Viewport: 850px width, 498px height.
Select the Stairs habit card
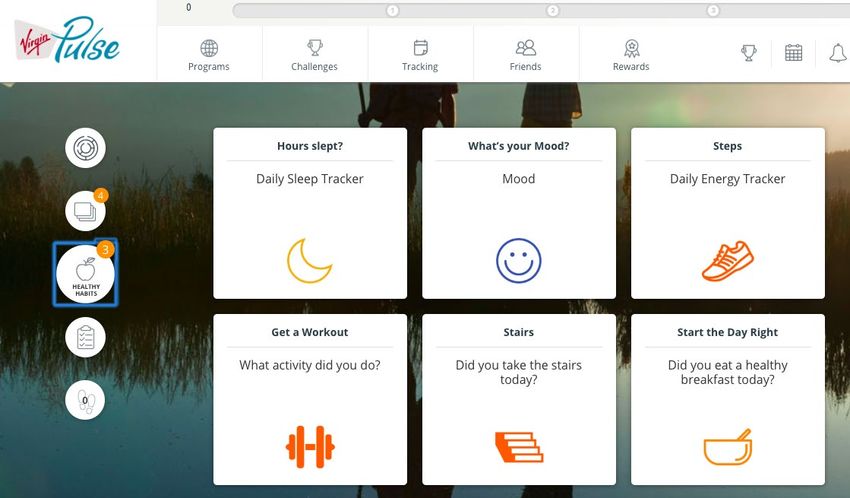tap(519, 399)
